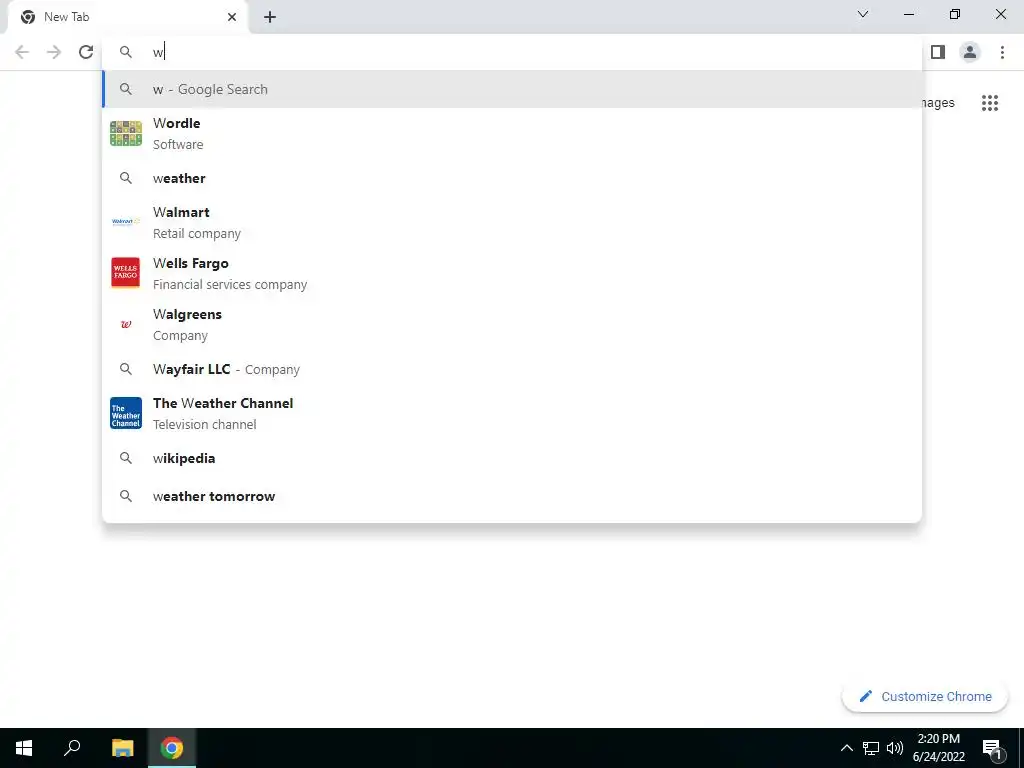Close the New Tab tab
The height and width of the screenshot is (768, 1024).
point(232,17)
